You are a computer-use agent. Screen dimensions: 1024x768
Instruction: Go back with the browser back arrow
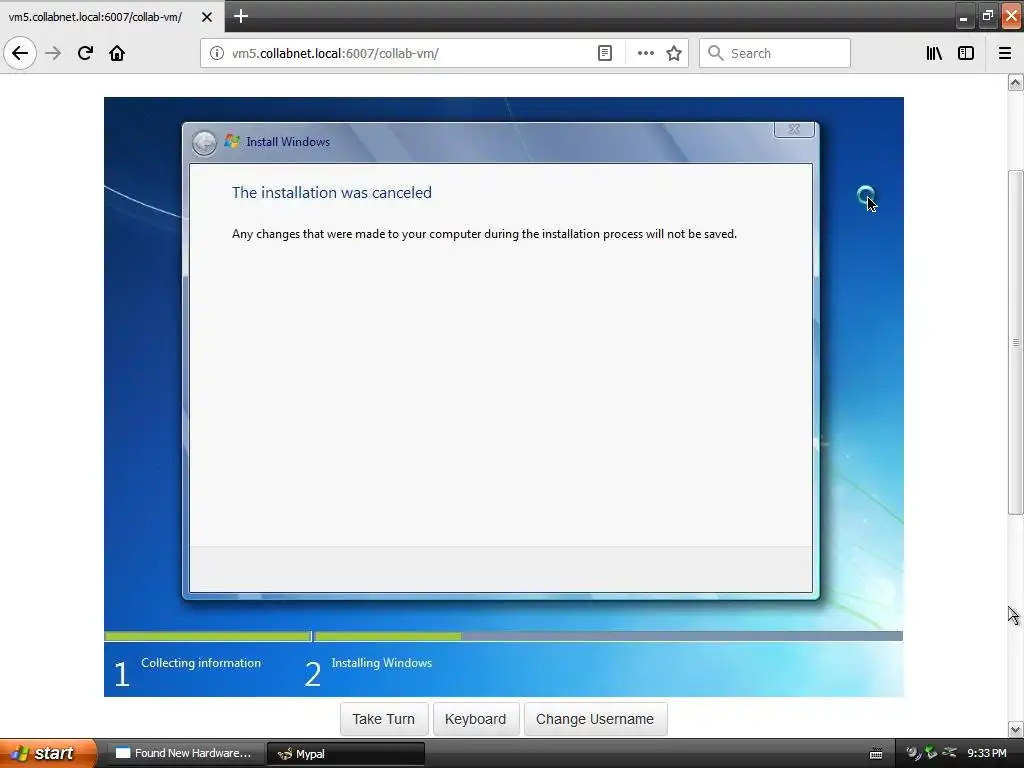[x=20, y=53]
